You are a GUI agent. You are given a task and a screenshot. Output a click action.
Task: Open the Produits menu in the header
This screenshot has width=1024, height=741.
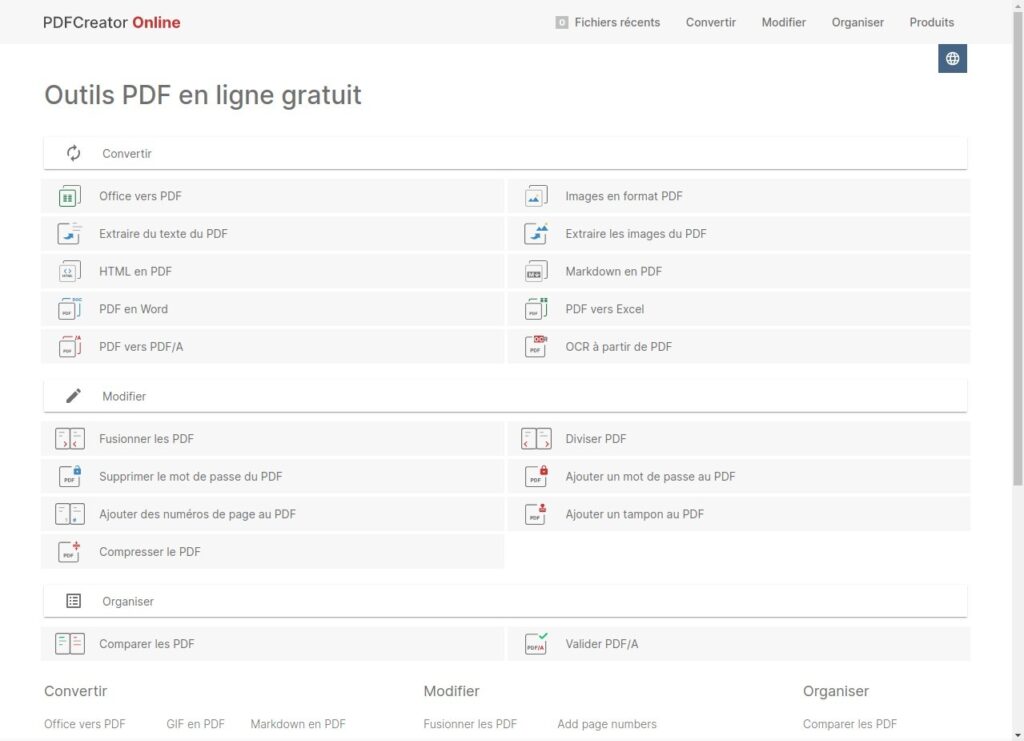[931, 22]
